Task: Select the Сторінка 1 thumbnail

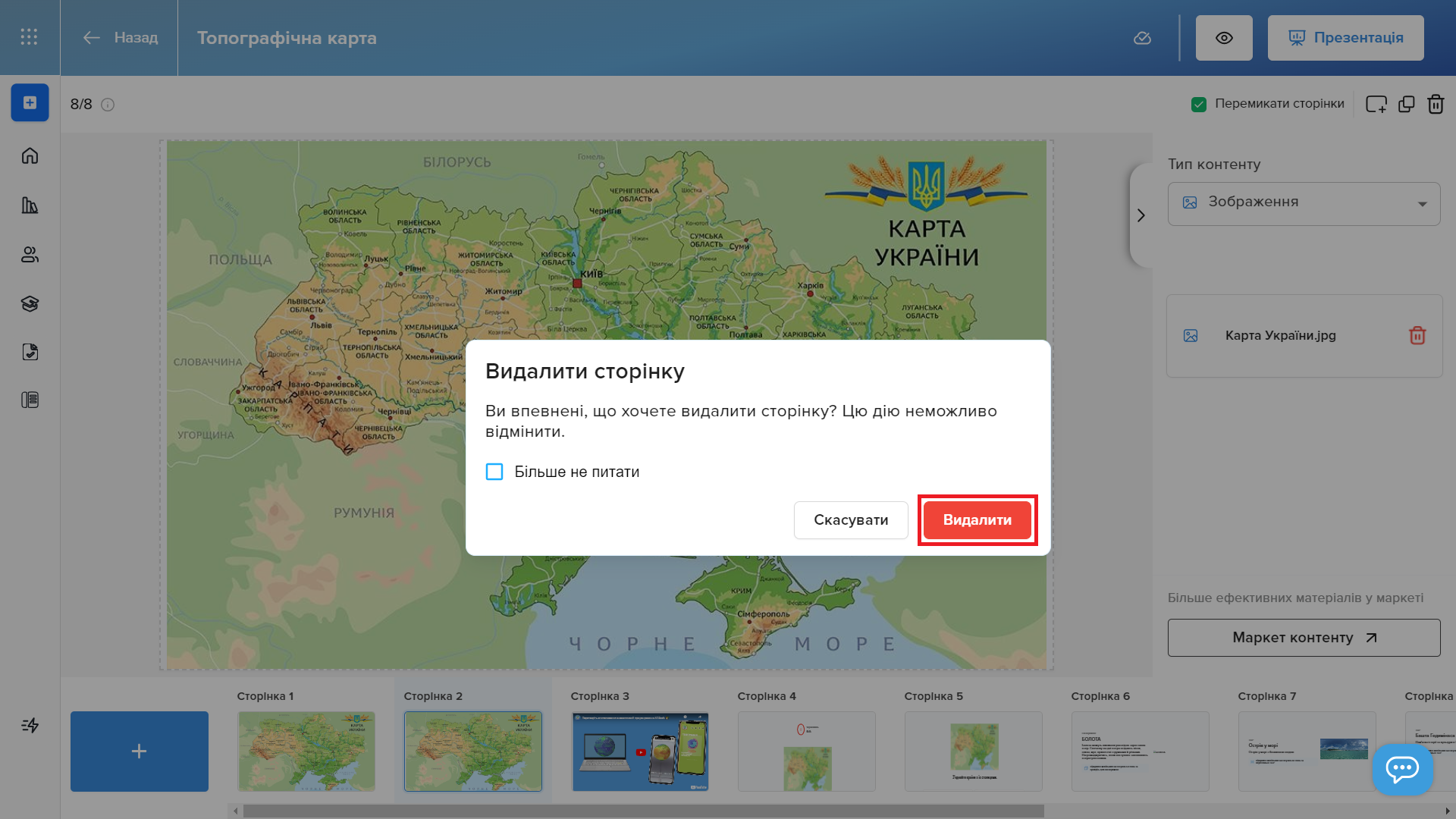Action: [306, 752]
